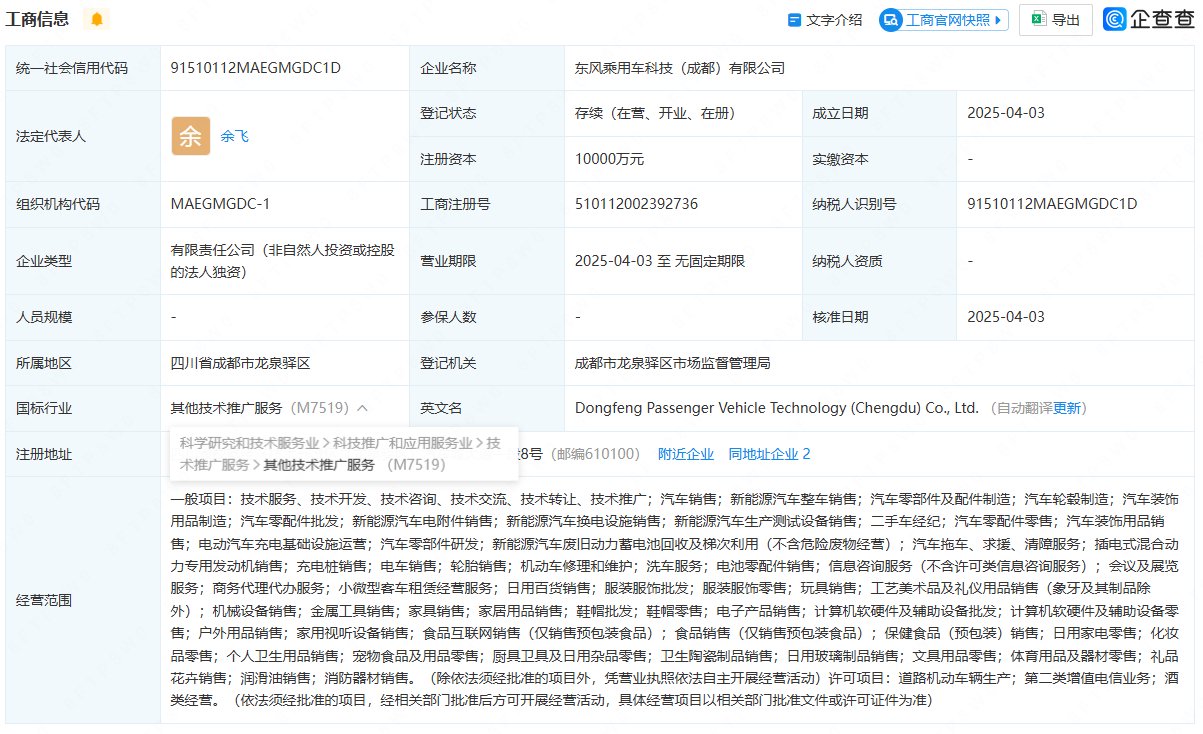Click 余飞's orange avatar square

point(190,135)
